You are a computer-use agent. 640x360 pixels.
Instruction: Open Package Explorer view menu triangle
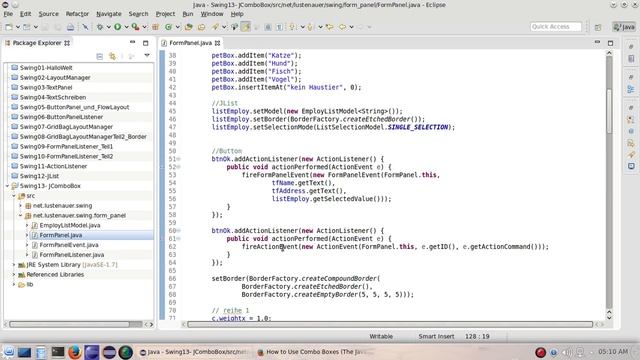[x=147, y=56]
